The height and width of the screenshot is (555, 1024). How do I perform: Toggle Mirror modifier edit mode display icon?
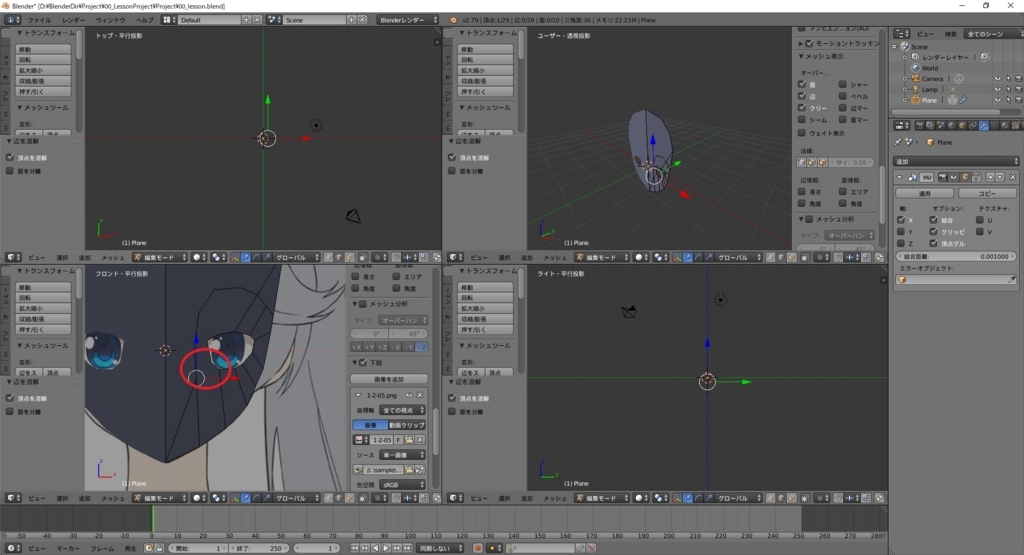click(x=965, y=177)
